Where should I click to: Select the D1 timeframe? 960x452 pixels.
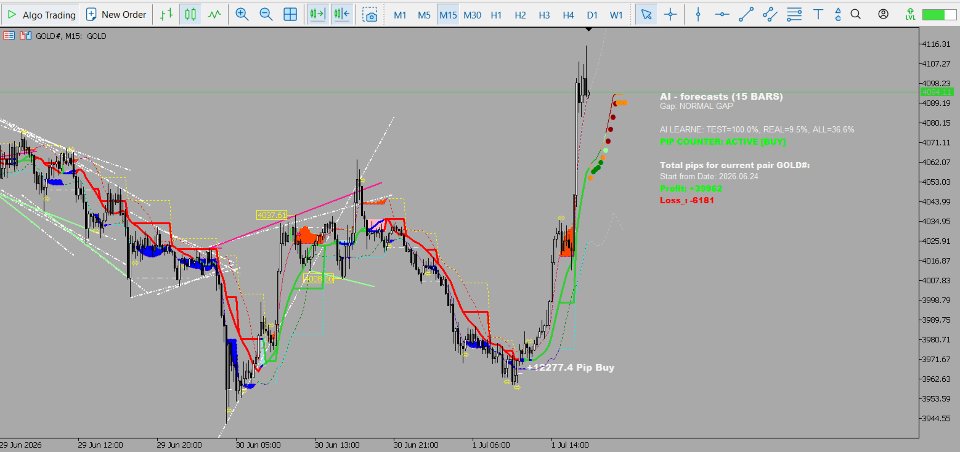click(x=592, y=15)
